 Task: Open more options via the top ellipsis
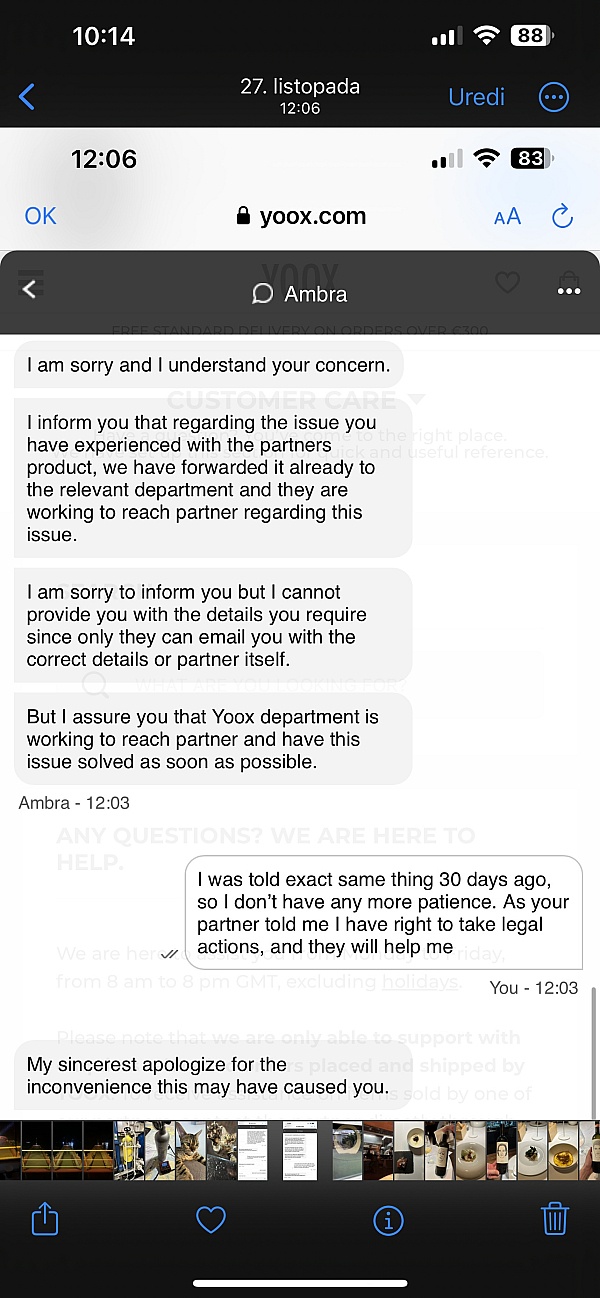tap(554, 97)
